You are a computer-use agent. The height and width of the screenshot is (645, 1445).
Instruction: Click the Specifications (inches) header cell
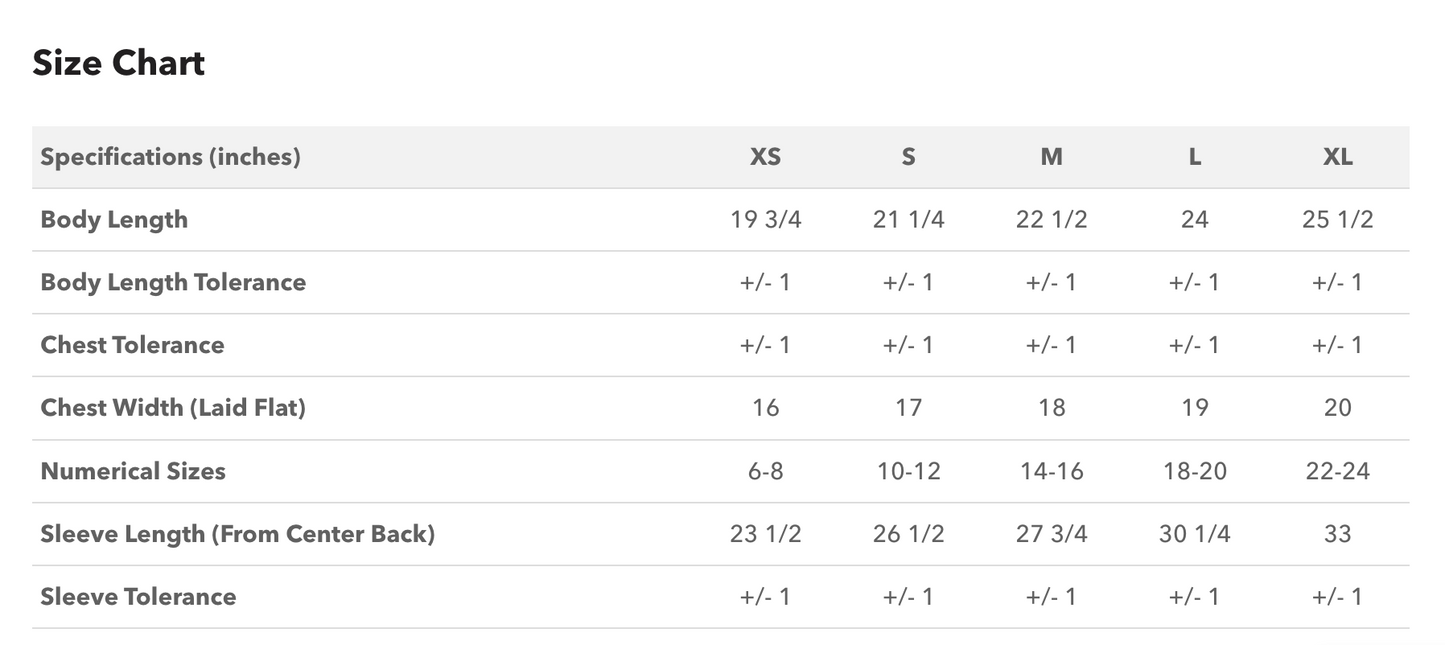tap(170, 157)
